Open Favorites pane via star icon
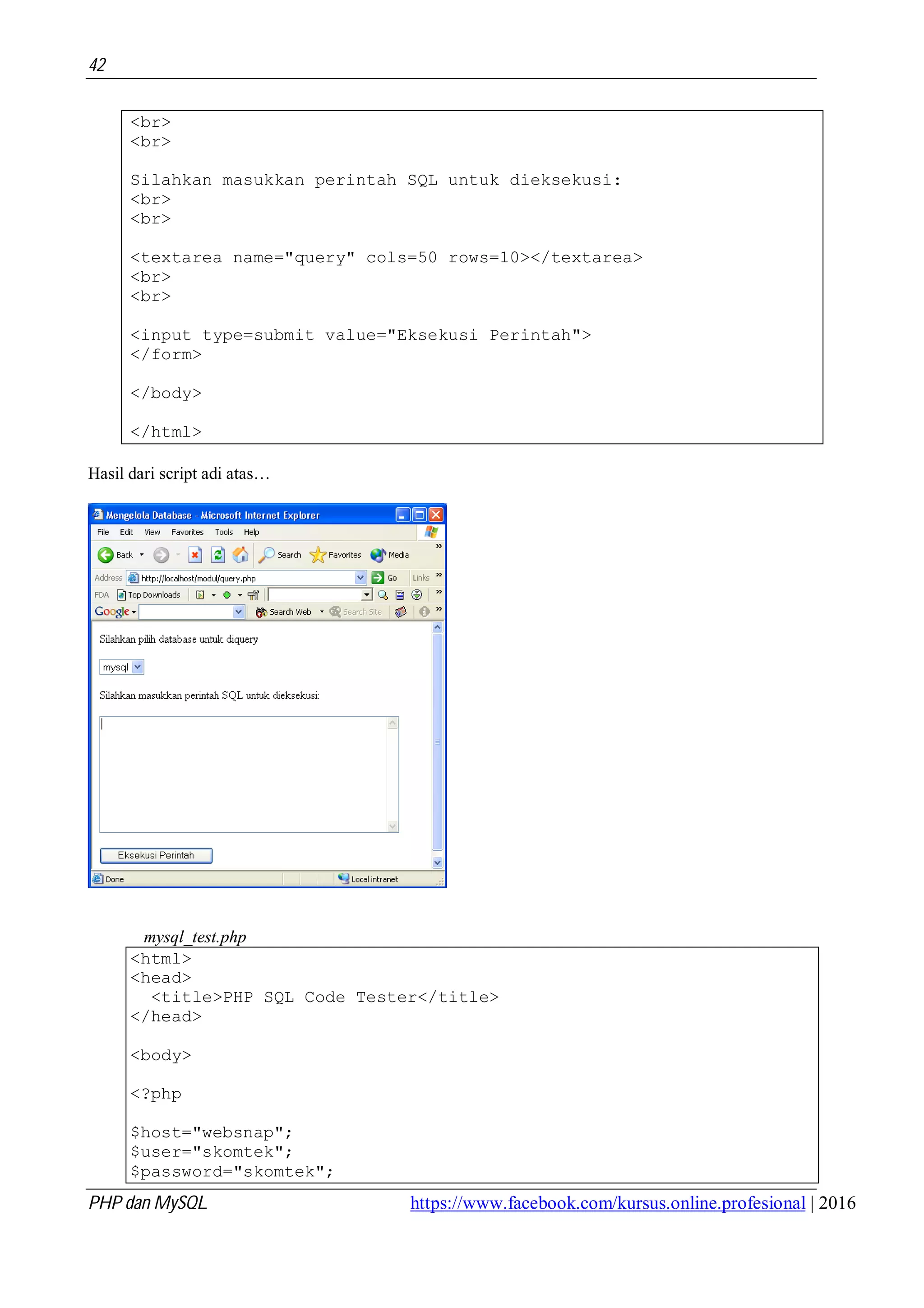 317,555
